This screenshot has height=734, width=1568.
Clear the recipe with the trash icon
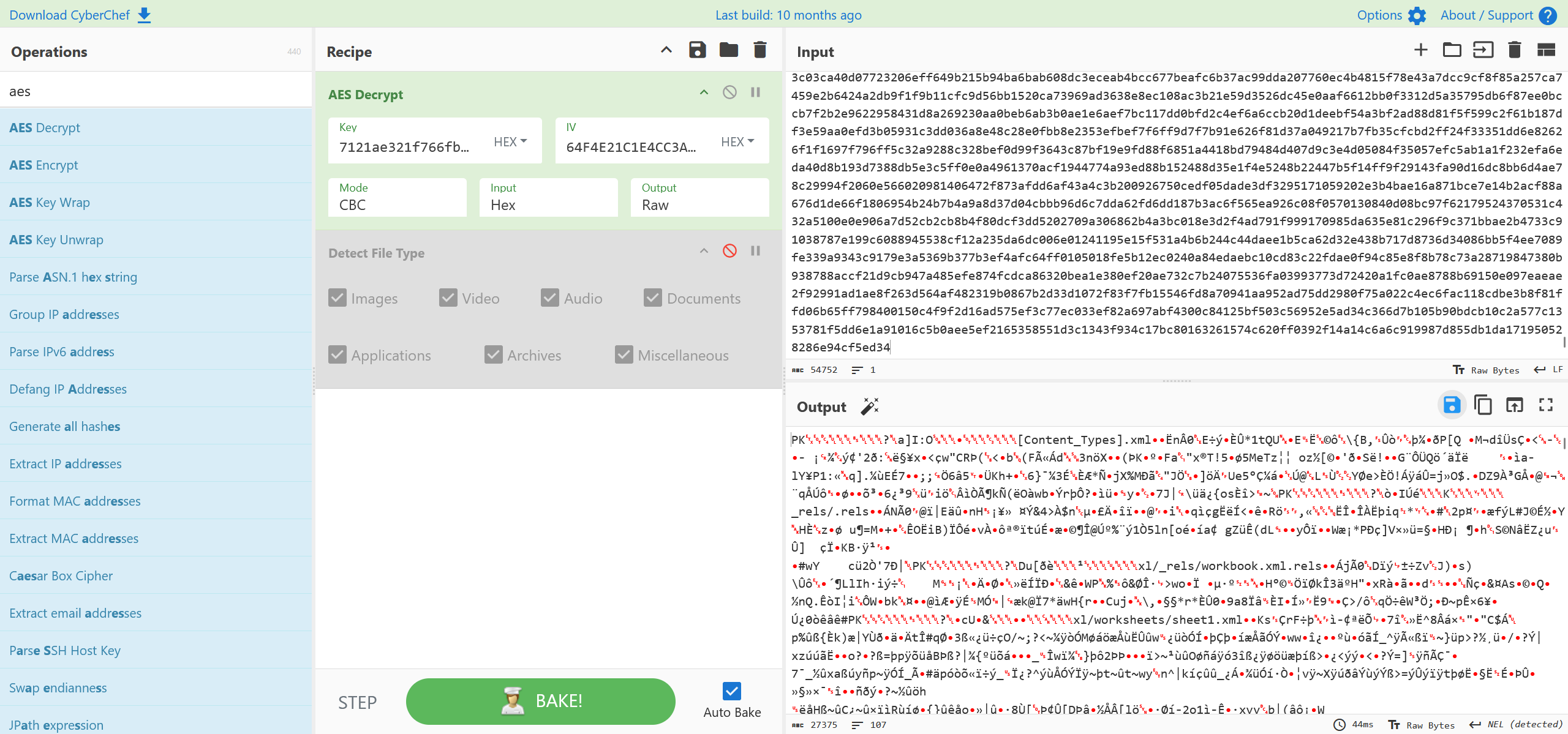tap(759, 50)
